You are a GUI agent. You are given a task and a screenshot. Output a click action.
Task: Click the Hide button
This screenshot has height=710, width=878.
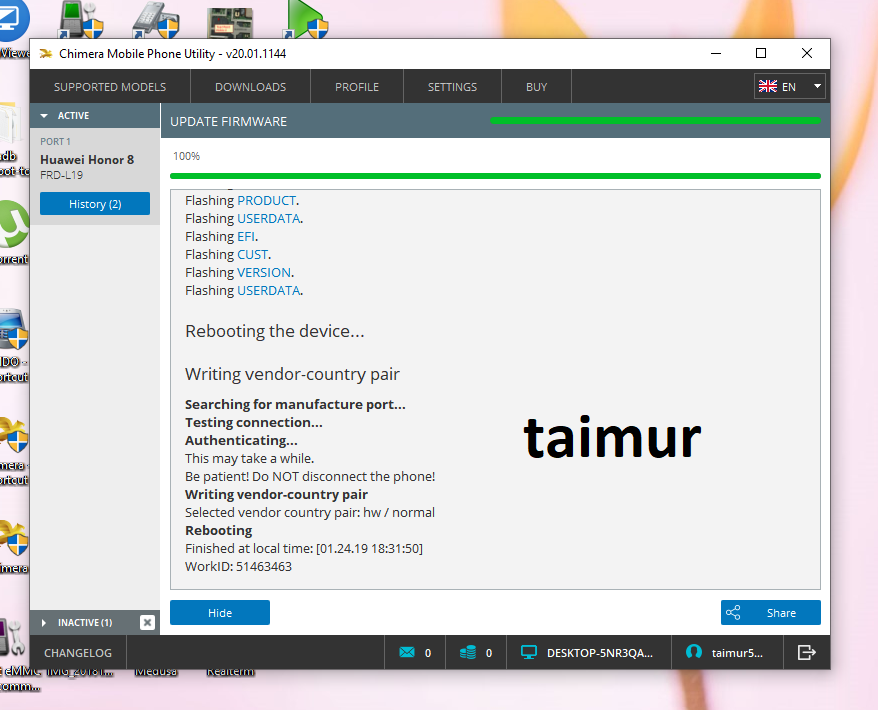click(220, 613)
